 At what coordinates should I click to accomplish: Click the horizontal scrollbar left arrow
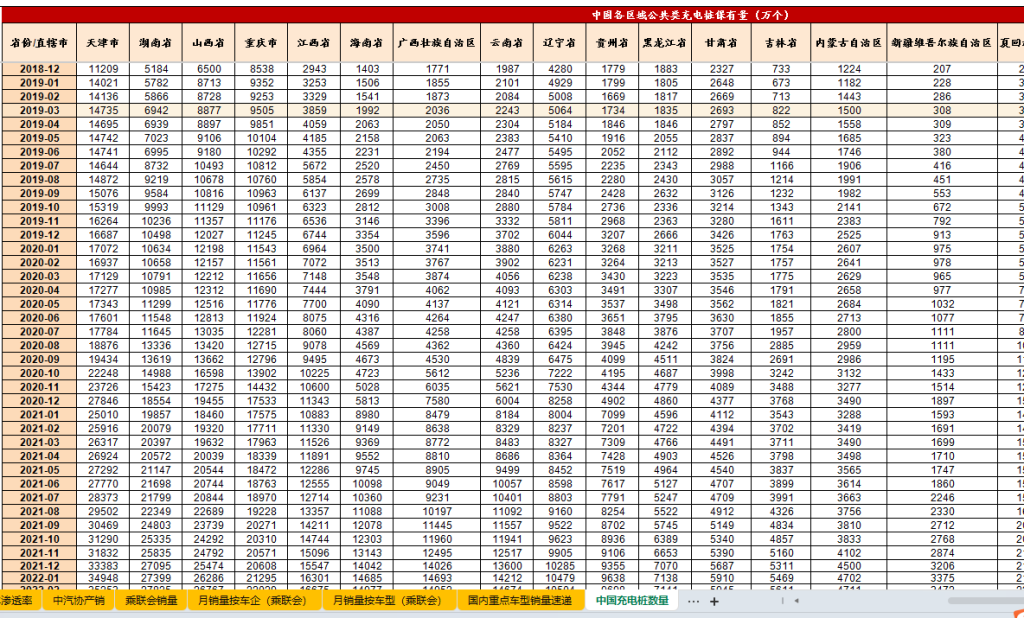tap(795, 602)
